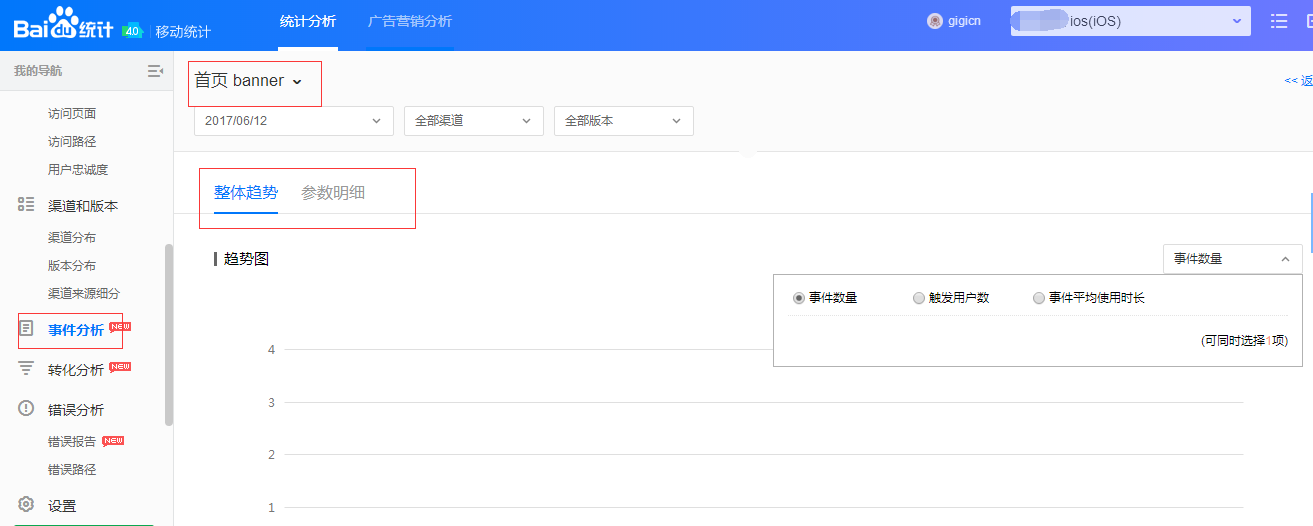This screenshot has height=526, width=1313.
Task: Select the 事件数量 radio button
Action: 799,298
